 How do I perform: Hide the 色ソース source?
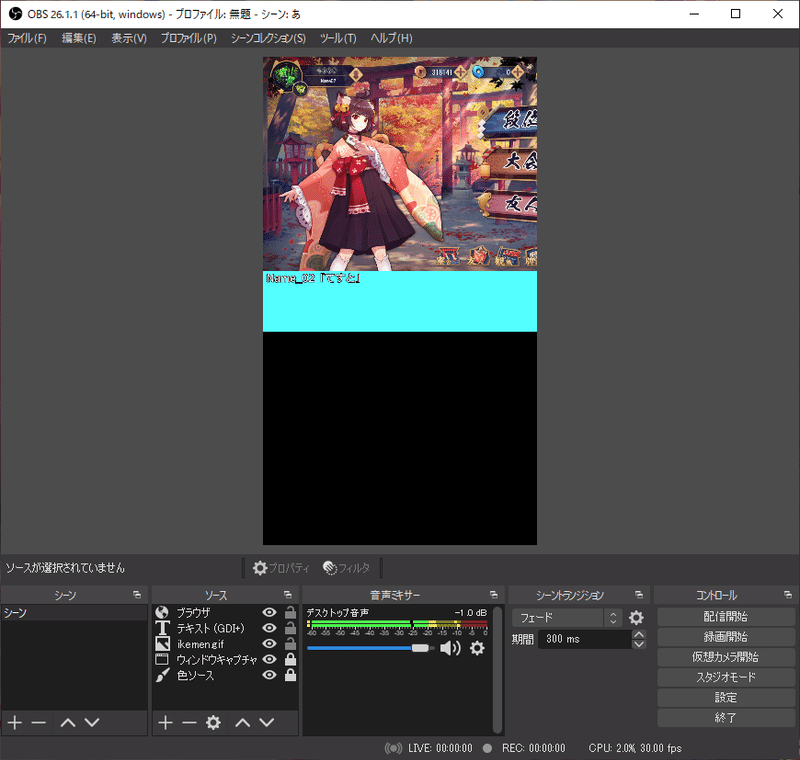click(x=269, y=675)
